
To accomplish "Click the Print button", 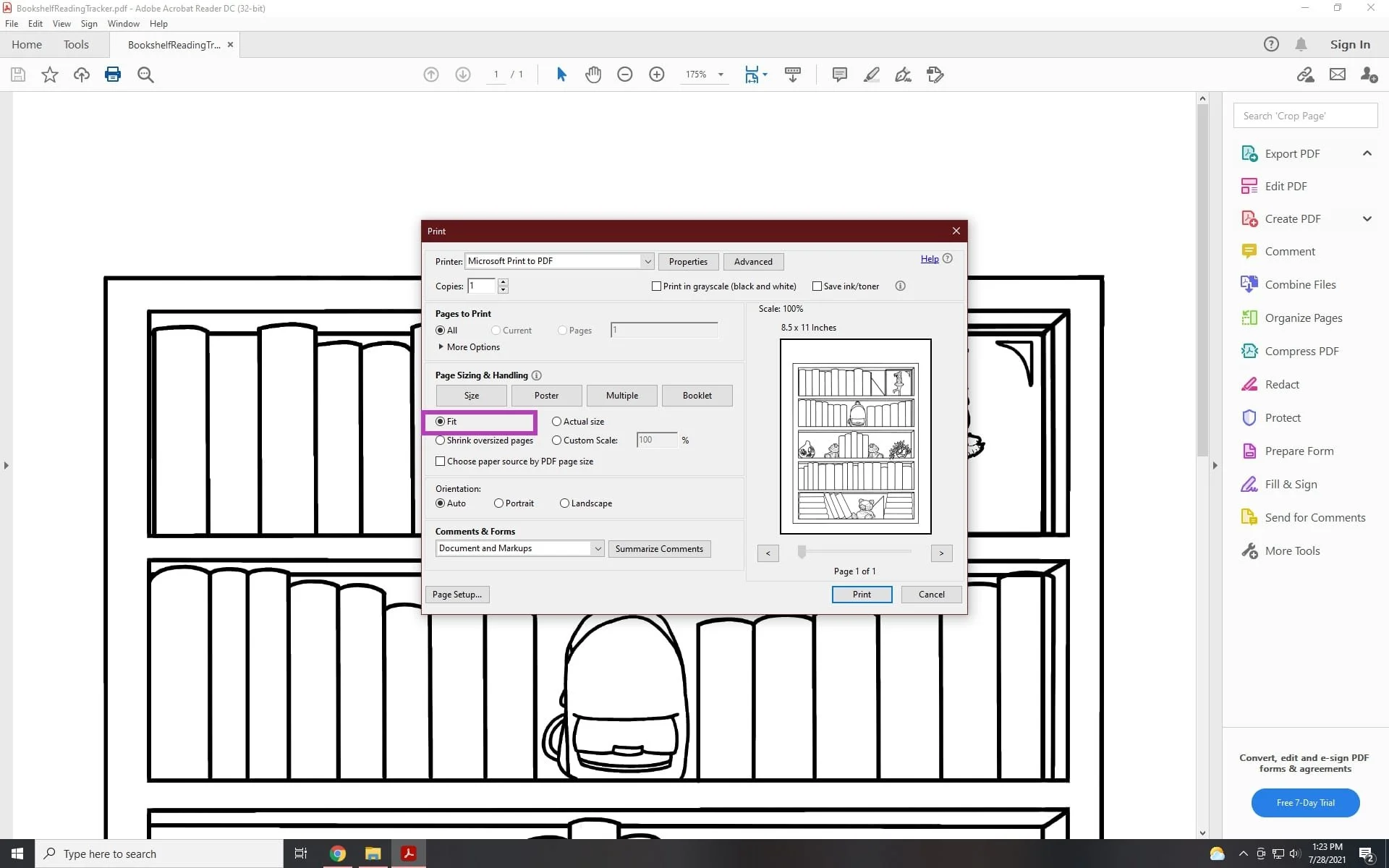I will (x=862, y=594).
